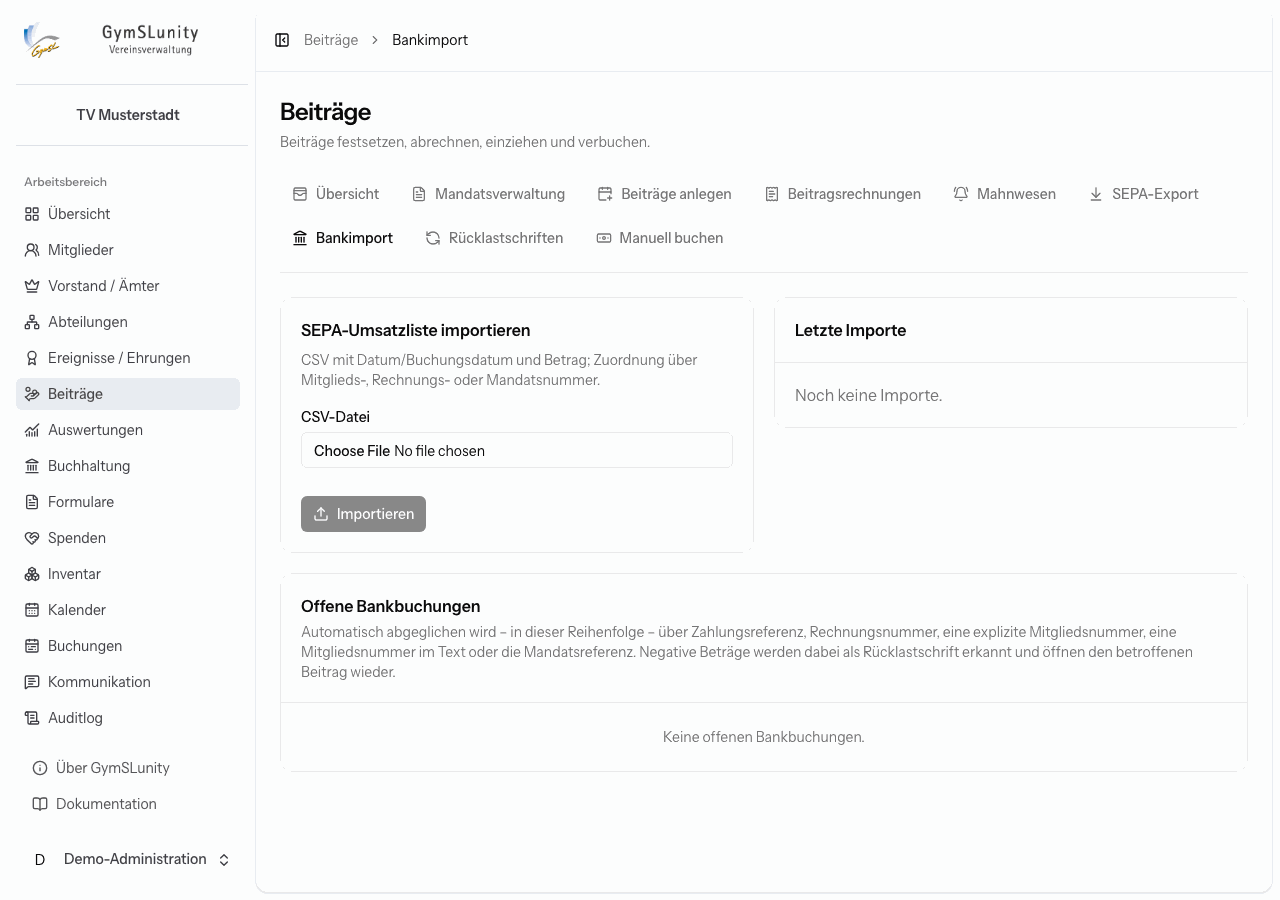Select the Rücklastschriften tab
The height and width of the screenshot is (900, 1280).
click(494, 238)
